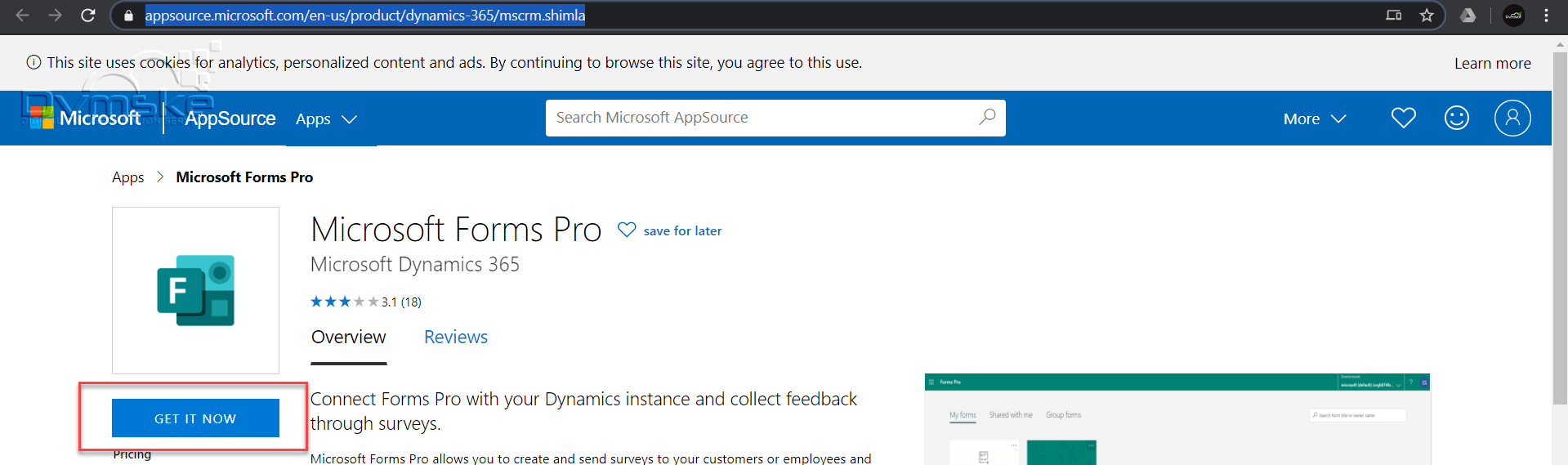Open the Chrome profile avatar
The height and width of the screenshot is (465, 1568).
pyautogui.click(x=1514, y=16)
